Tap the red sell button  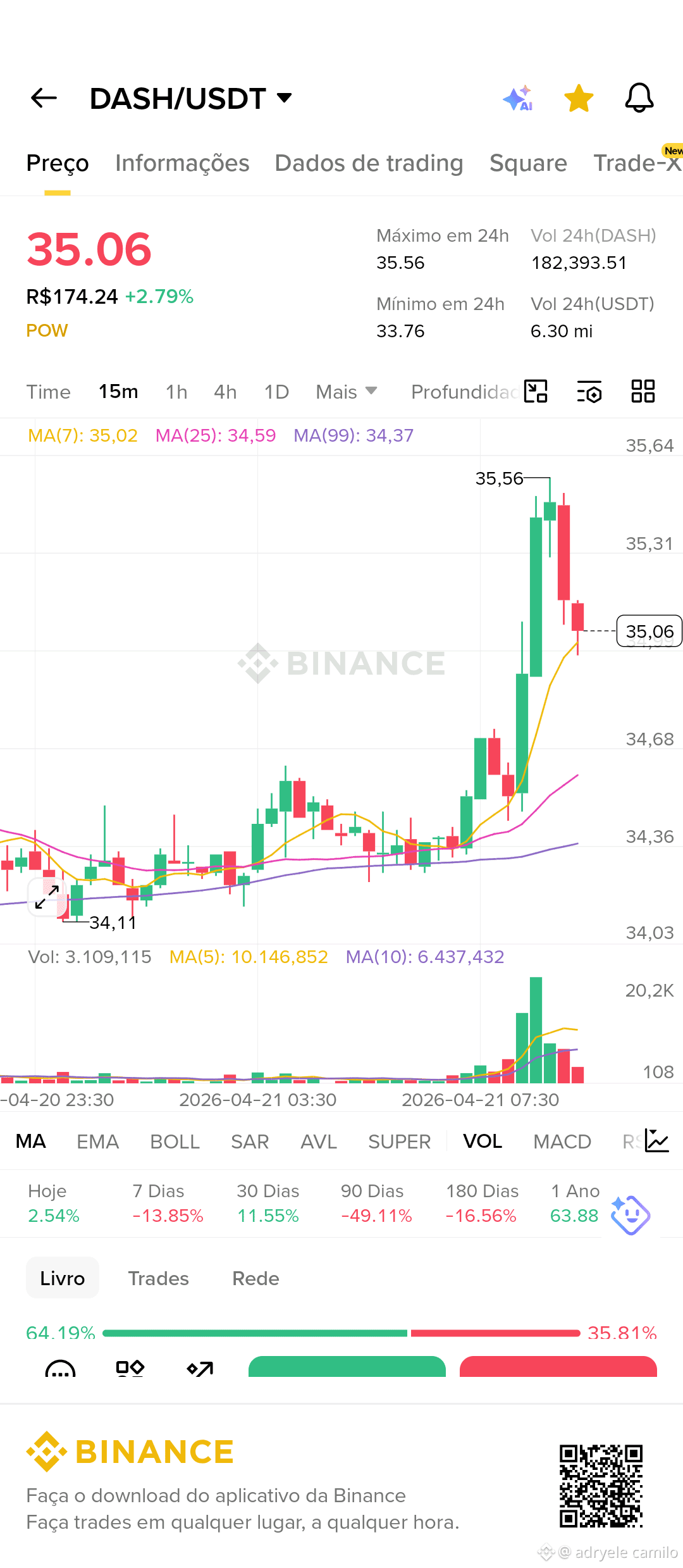(558, 1367)
